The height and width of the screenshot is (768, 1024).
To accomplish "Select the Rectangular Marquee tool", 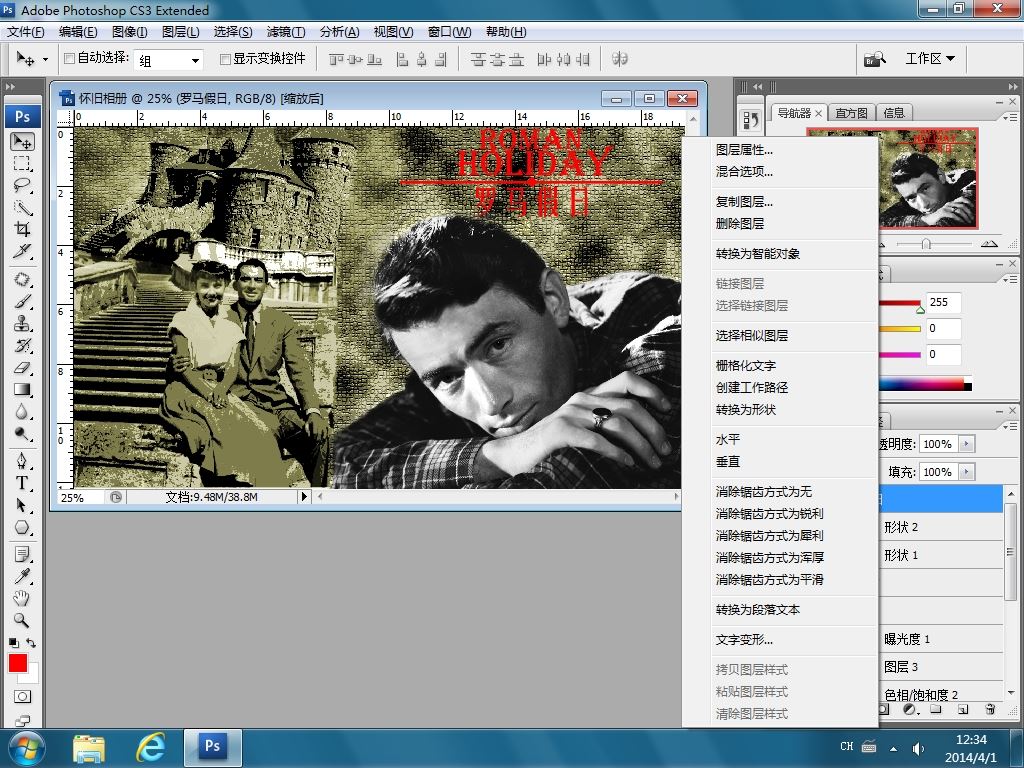I will point(22,163).
